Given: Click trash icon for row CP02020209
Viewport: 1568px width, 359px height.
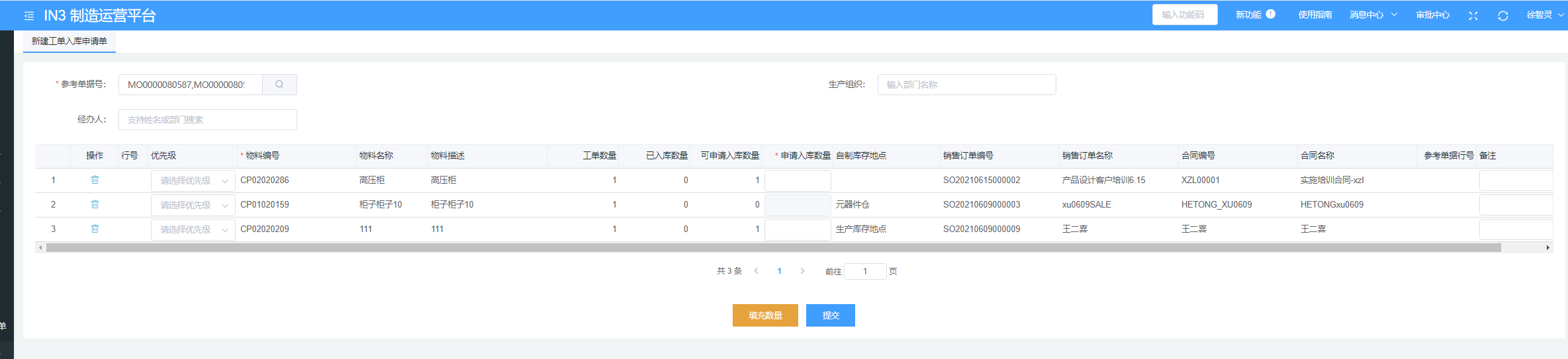Looking at the screenshot, I should pos(95,229).
